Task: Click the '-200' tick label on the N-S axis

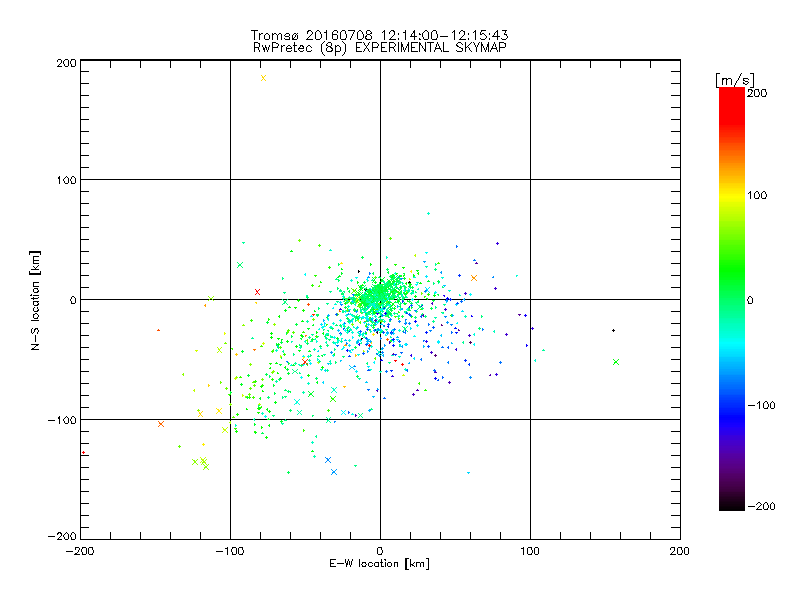Action: 62,536
